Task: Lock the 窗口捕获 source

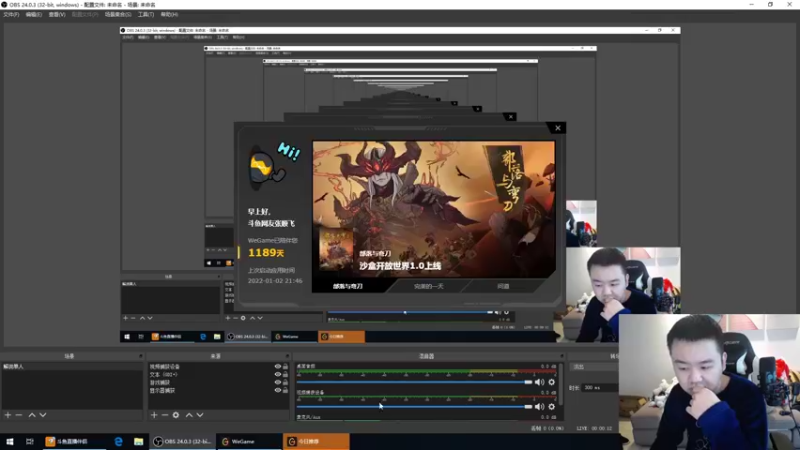Action: coord(286,382)
